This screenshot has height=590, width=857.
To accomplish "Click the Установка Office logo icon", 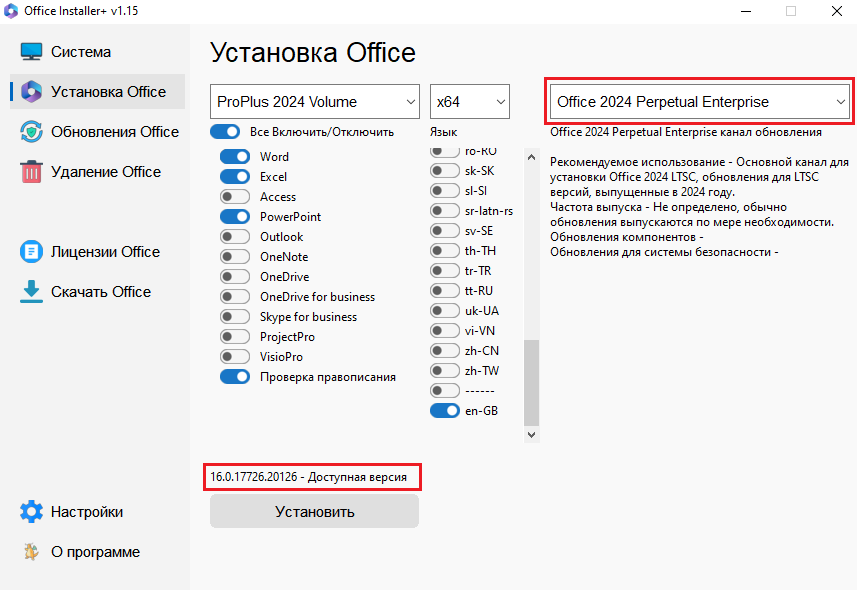I will click(31, 91).
